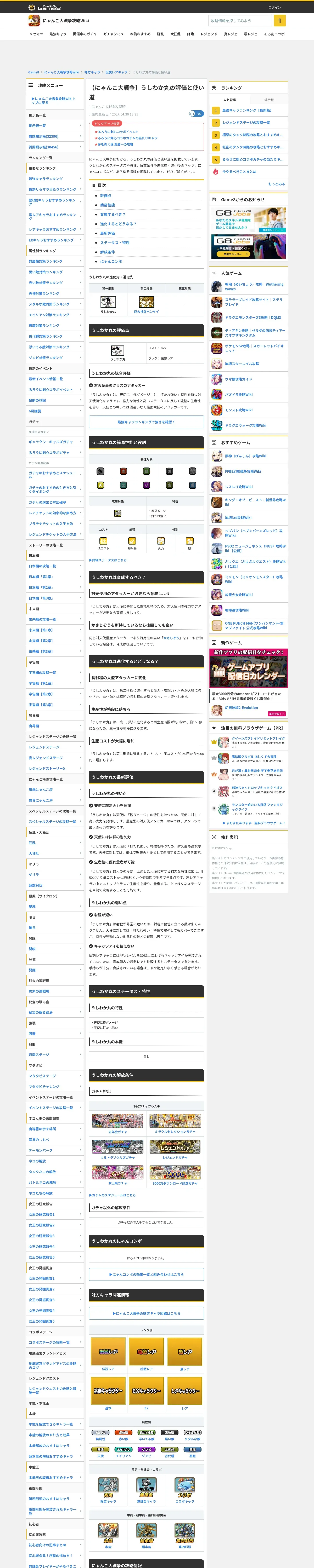Click the メタルな敵 attribute badge
Image resolution: width=314 pixels, height=1568 pixels.
(x=192, y=1433)
